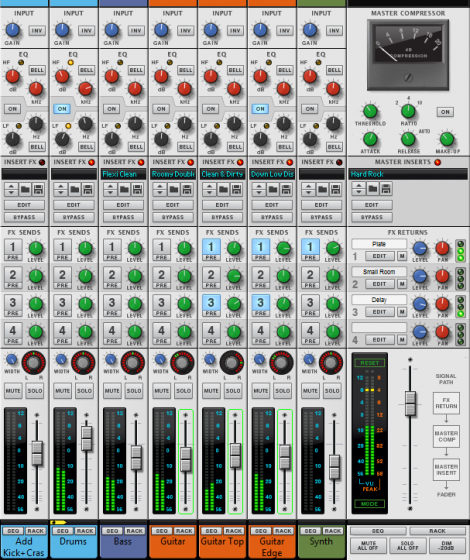Click the Delay FX return pan knob

442,304
